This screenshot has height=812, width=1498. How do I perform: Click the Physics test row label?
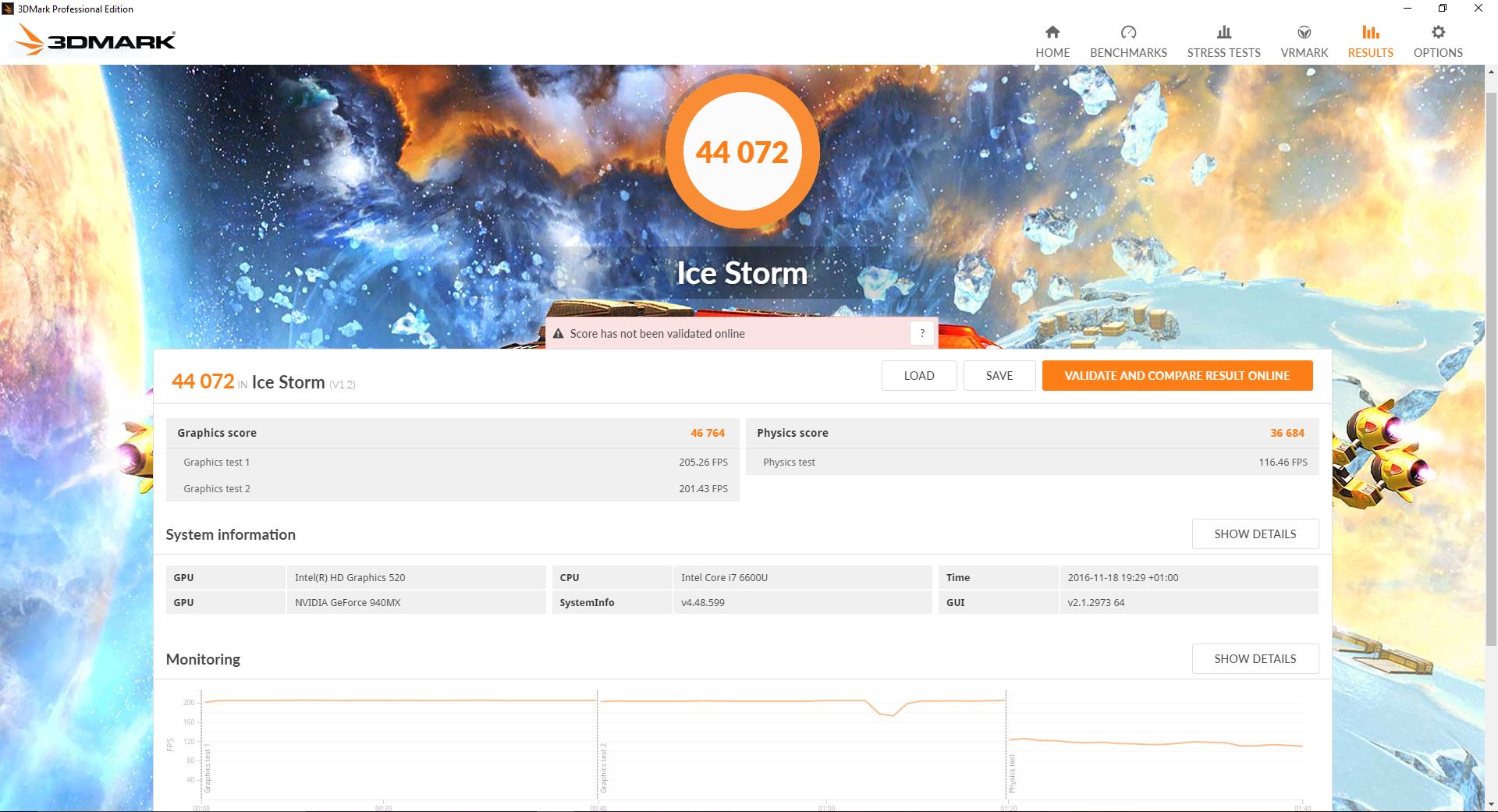tap(789, 463)
